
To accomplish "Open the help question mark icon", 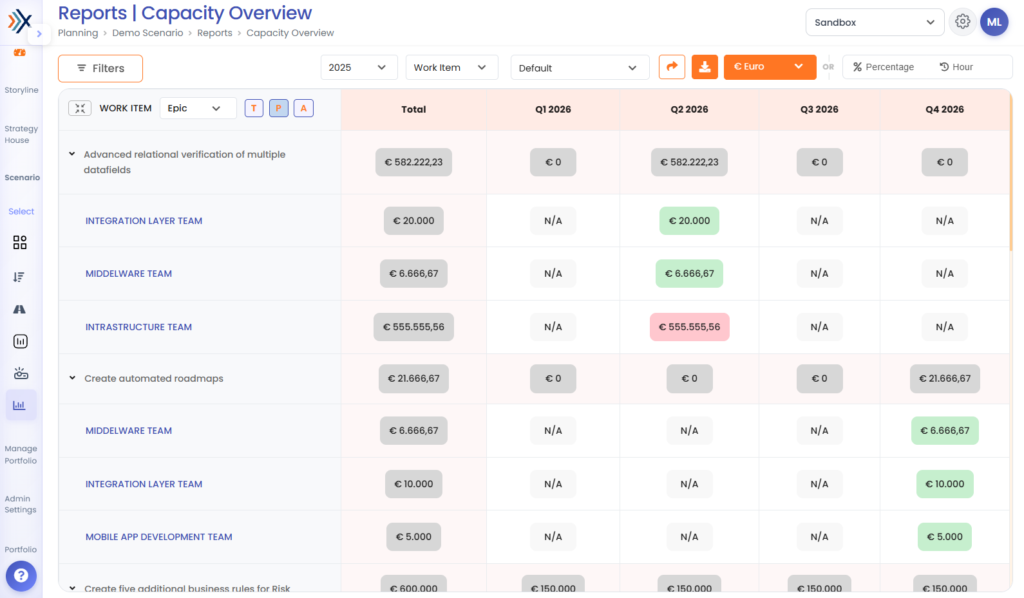I will point(21,576).
